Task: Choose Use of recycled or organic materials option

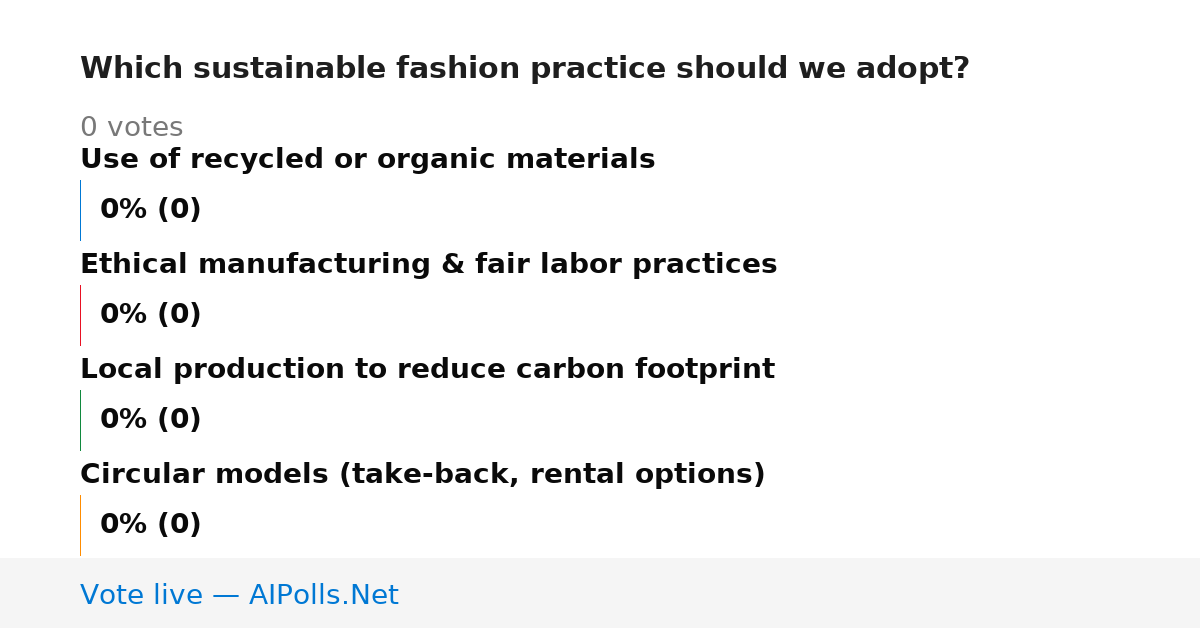Action: (x=367, y=160)
